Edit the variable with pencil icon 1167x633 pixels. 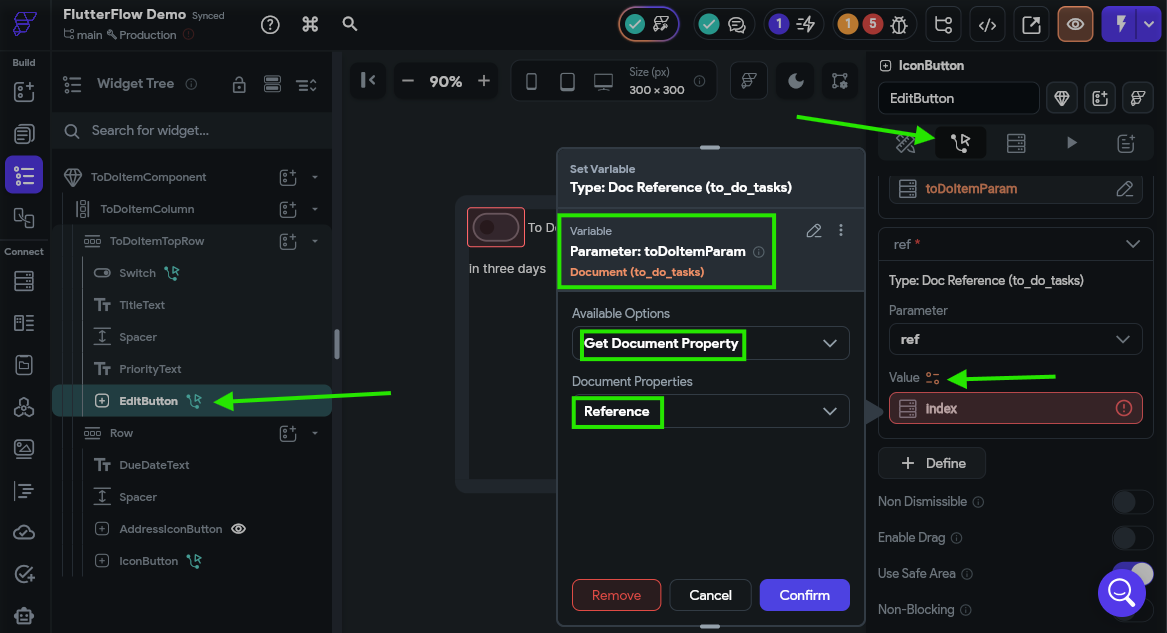[x=813, y=231]
